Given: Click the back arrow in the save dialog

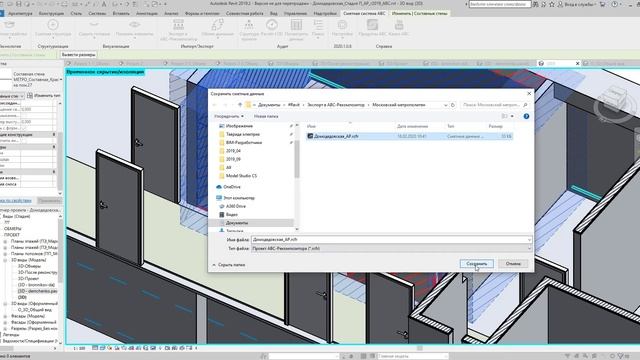Looking at the screenshot, I should [x=215, y=105].
